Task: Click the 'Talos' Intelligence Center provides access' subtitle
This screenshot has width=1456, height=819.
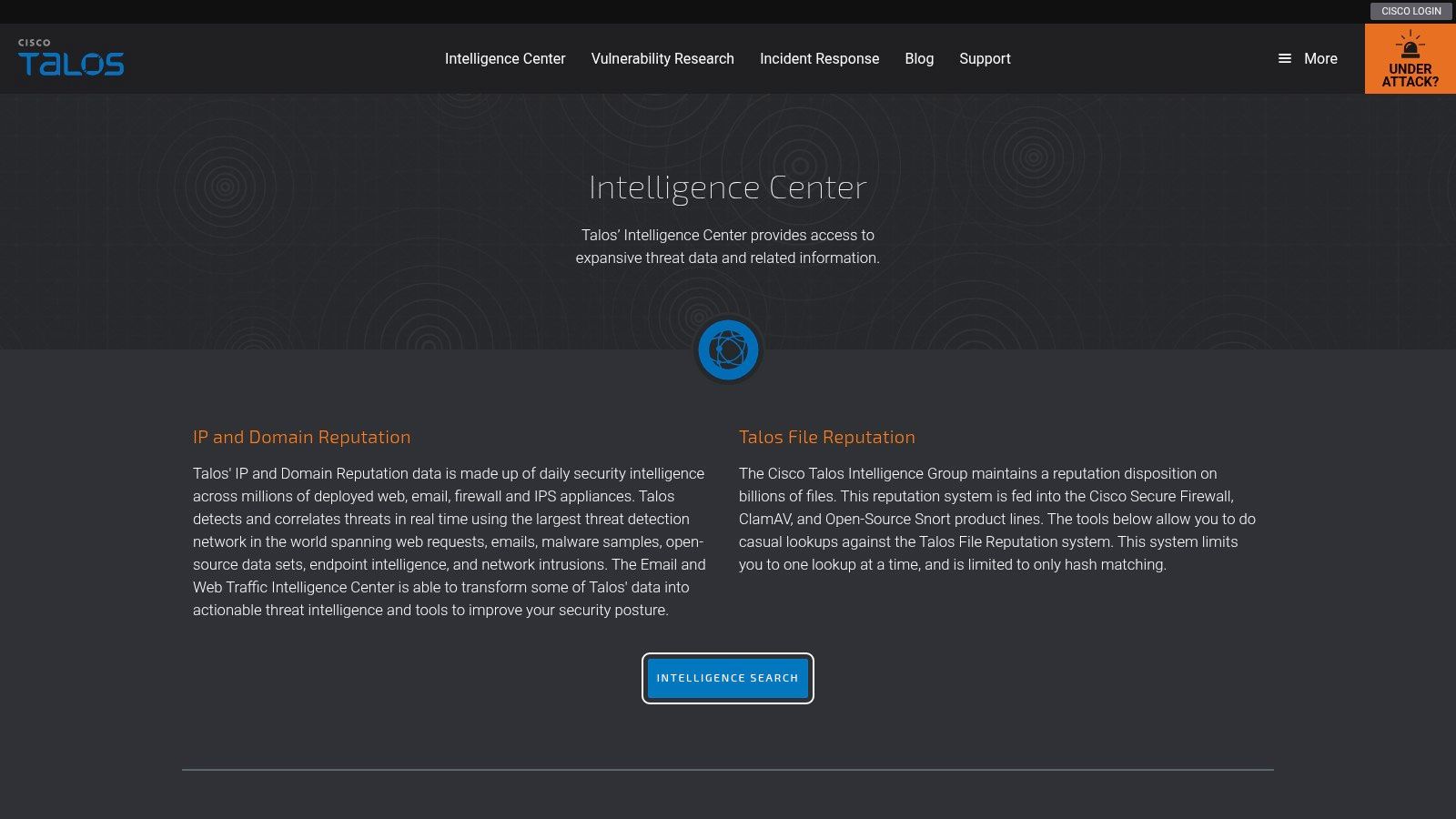Action: pos(728,247)
